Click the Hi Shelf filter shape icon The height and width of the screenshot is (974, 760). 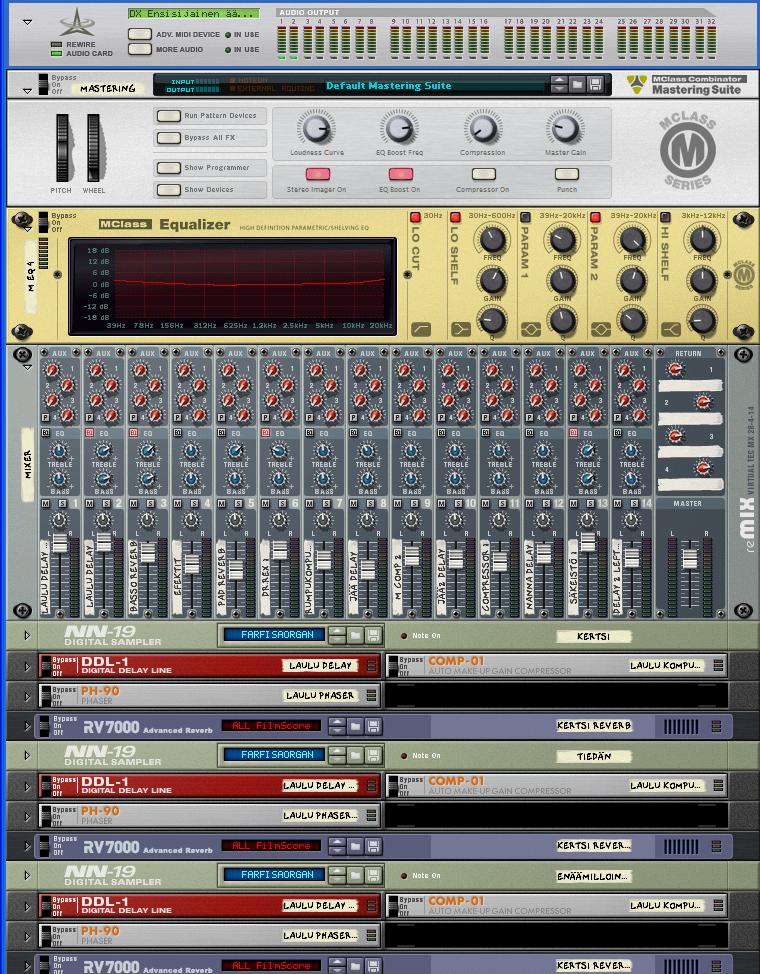(671, 328)
